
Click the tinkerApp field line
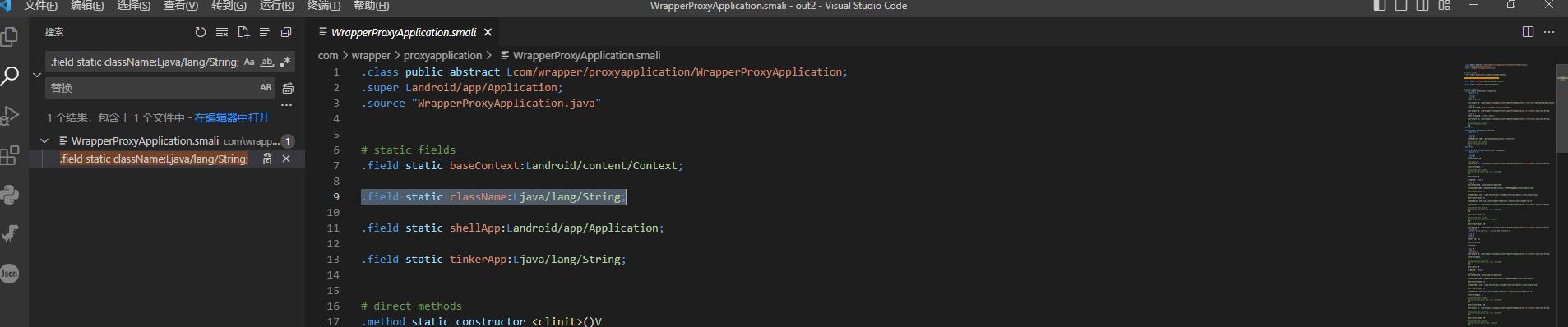pos(493,259)
